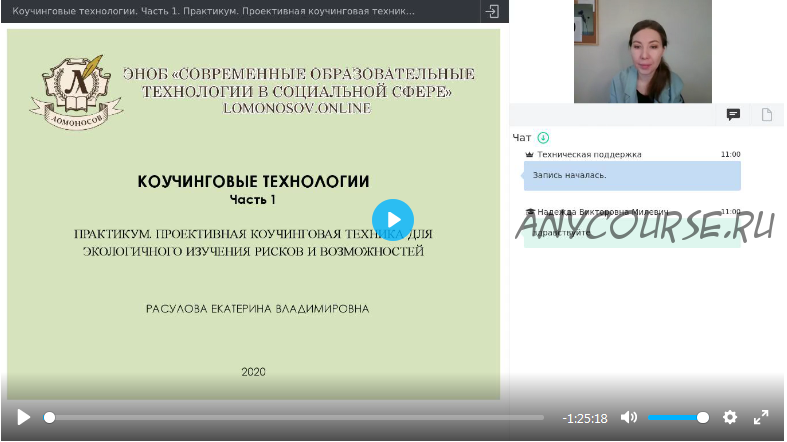Click the green down arrow next to Чат
Viewport: 787px width, 442px height.
coord(543,138)
